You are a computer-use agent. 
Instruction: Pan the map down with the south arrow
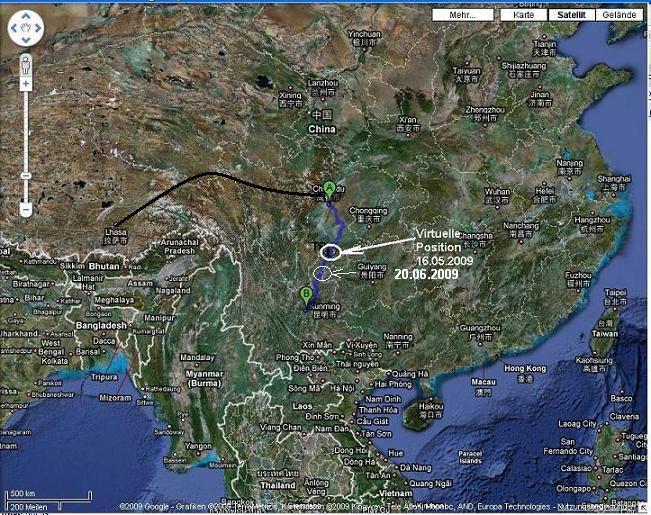pyautogui.click(x=25, y=39)
